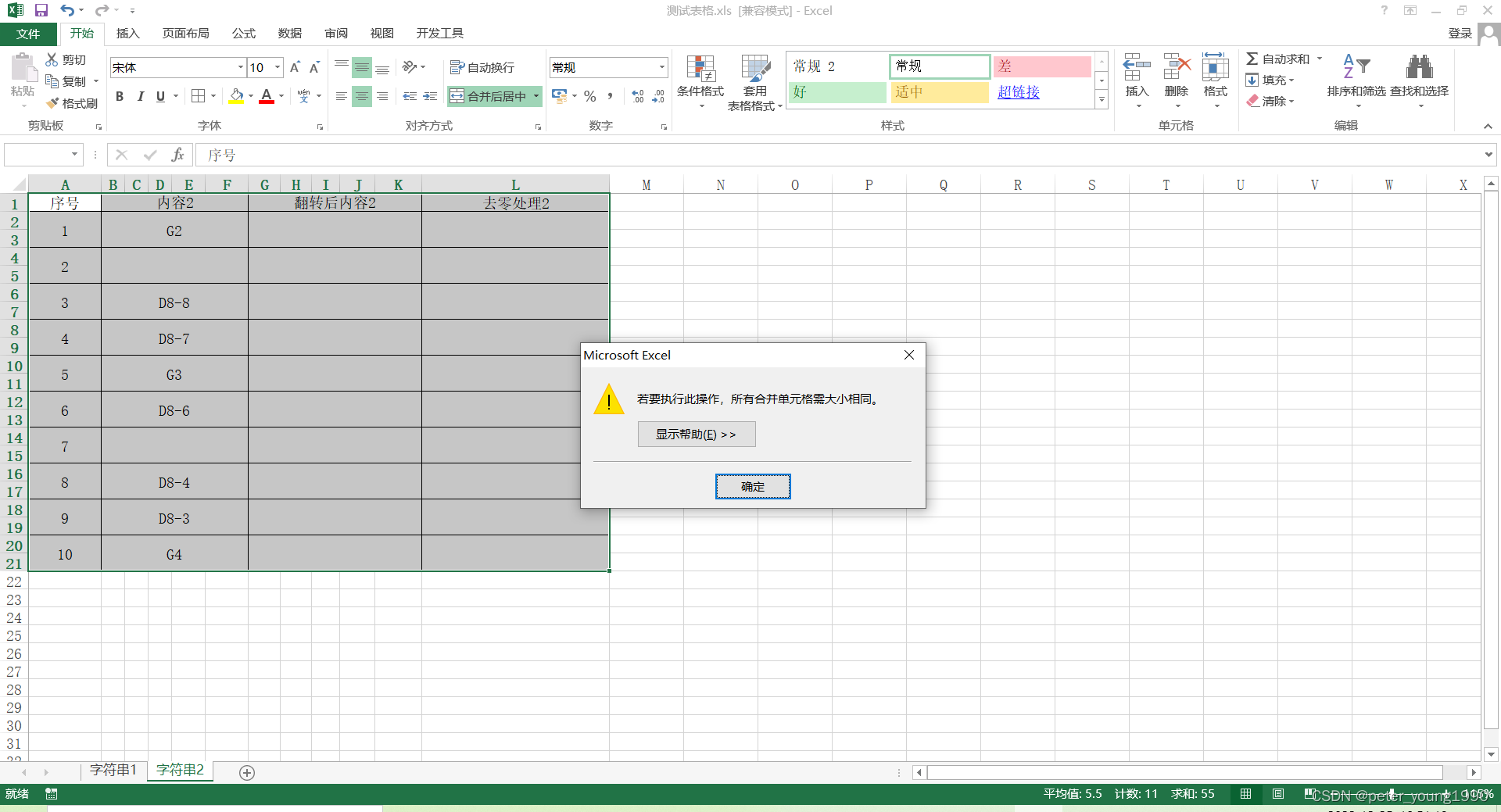The image size is (1501, 812).
Task: Undo the last action
Action: click(67, 10)
